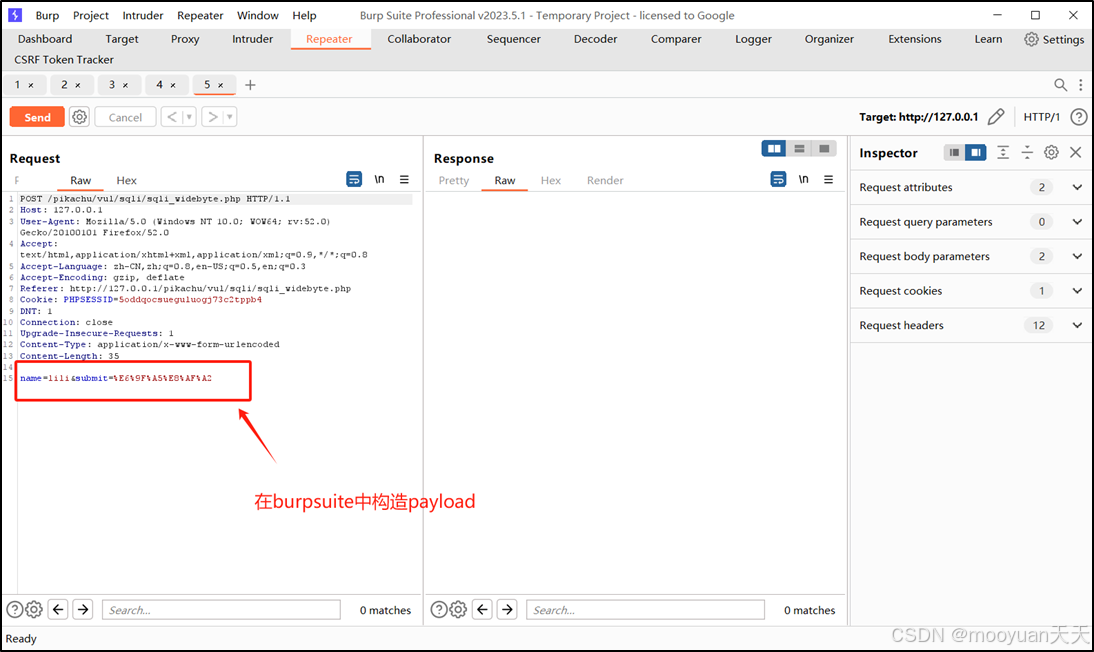Select combined tabbed layout view
The width and height of the screenshot is (1094, 652).
click(x=824, y=148)
